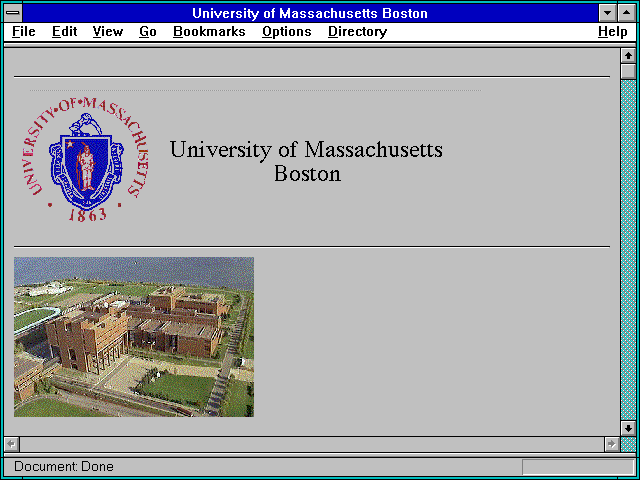Viewport: 640px width, 480px height.
Task: Open the Go menu
Action: 148,32
